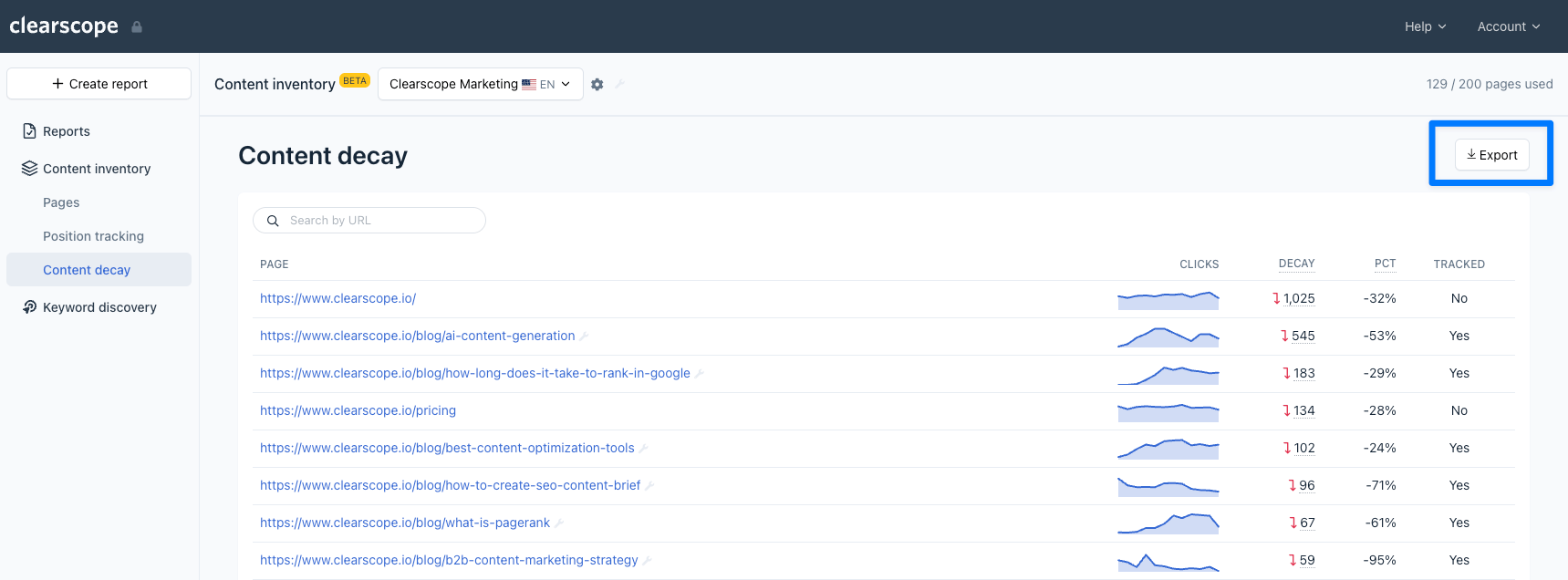This screenshot has width=1568, height=580.
Task: Click wrench icon beside b2b-content-marketing-strategy URL
Action: tap(647, 561)
